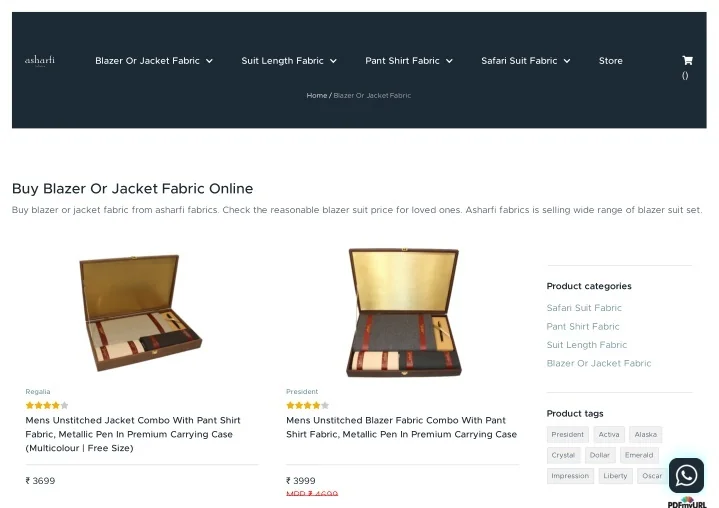Expand Suit Length Fabric dropdown
This screenshot has height=508, width=719.
tap(289, 61)
